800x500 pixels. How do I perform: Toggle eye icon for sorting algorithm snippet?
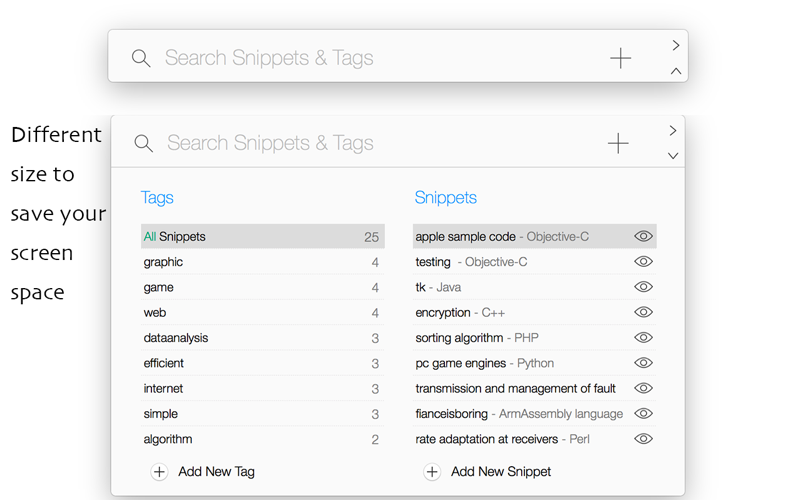click(644, 338)
